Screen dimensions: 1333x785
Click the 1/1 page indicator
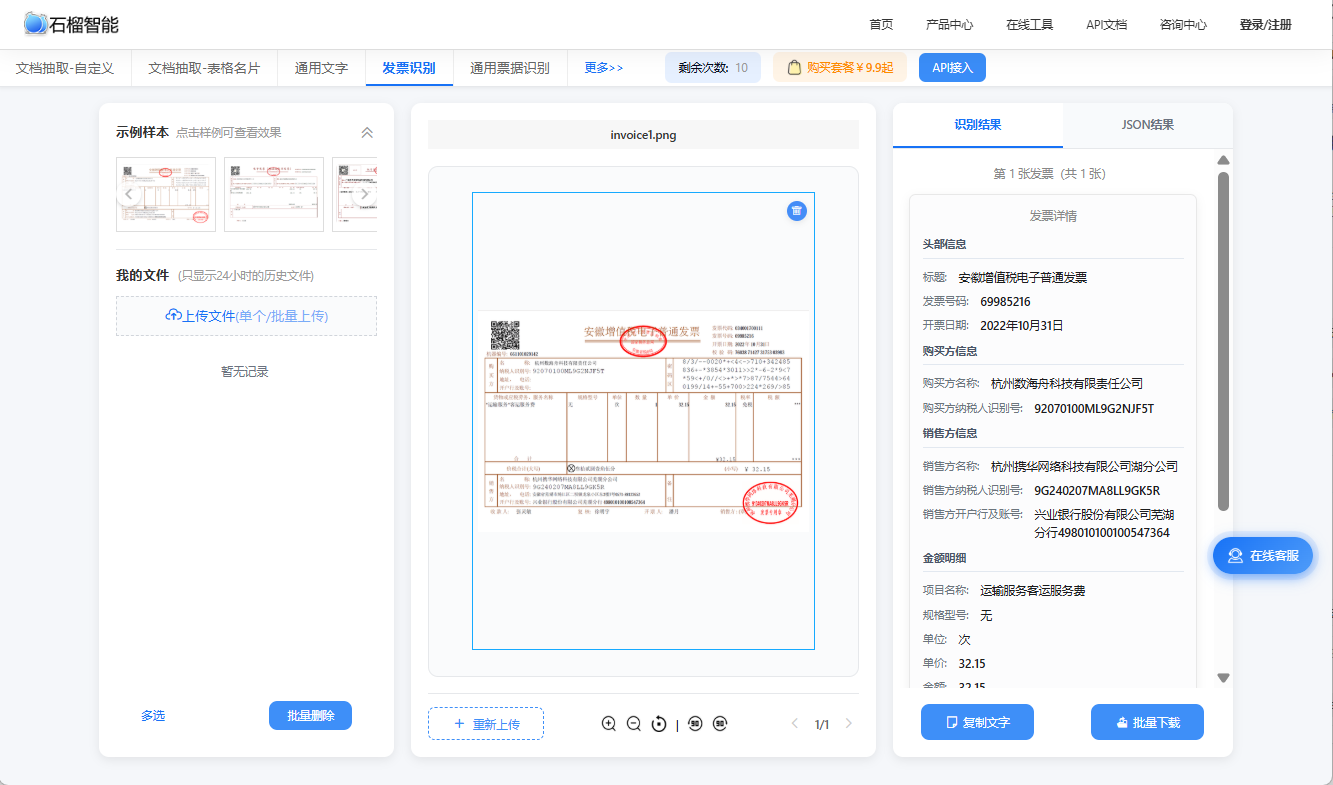pyautogui.click(x=822, y=724)
